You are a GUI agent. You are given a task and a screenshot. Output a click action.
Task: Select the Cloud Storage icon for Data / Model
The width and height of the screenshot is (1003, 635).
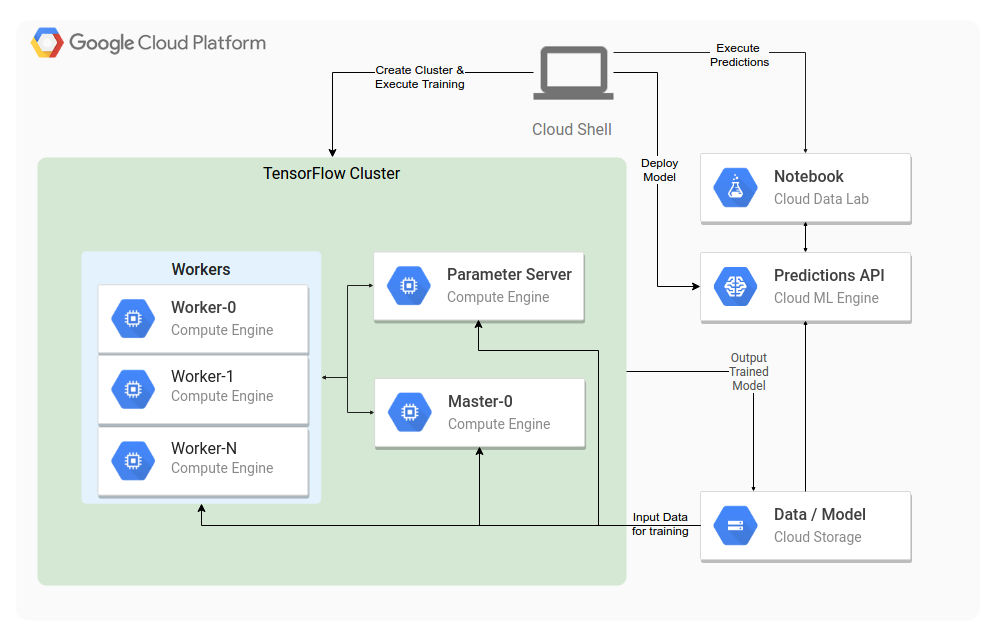pyautogui.click(x=735, y=526)
